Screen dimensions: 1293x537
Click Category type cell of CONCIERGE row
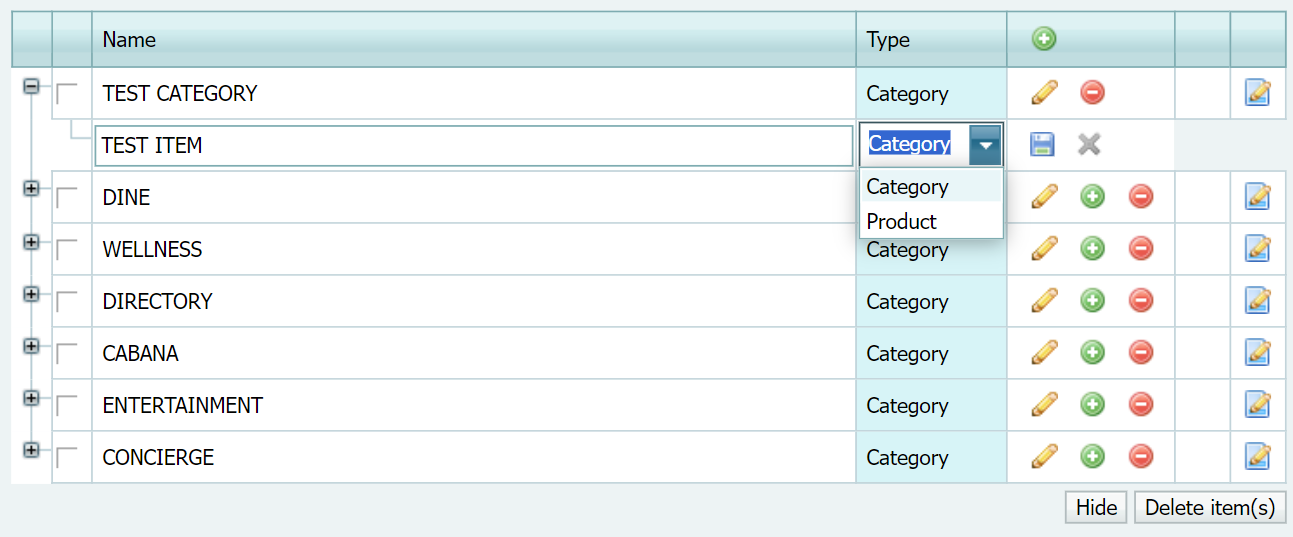coord(931,457)
